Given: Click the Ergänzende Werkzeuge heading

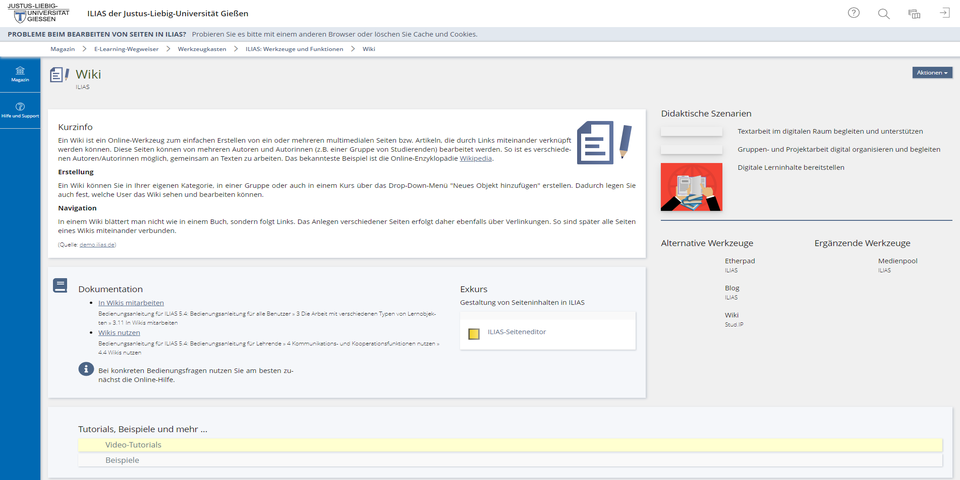Looking at the screenshot, I should pos(862,243).
